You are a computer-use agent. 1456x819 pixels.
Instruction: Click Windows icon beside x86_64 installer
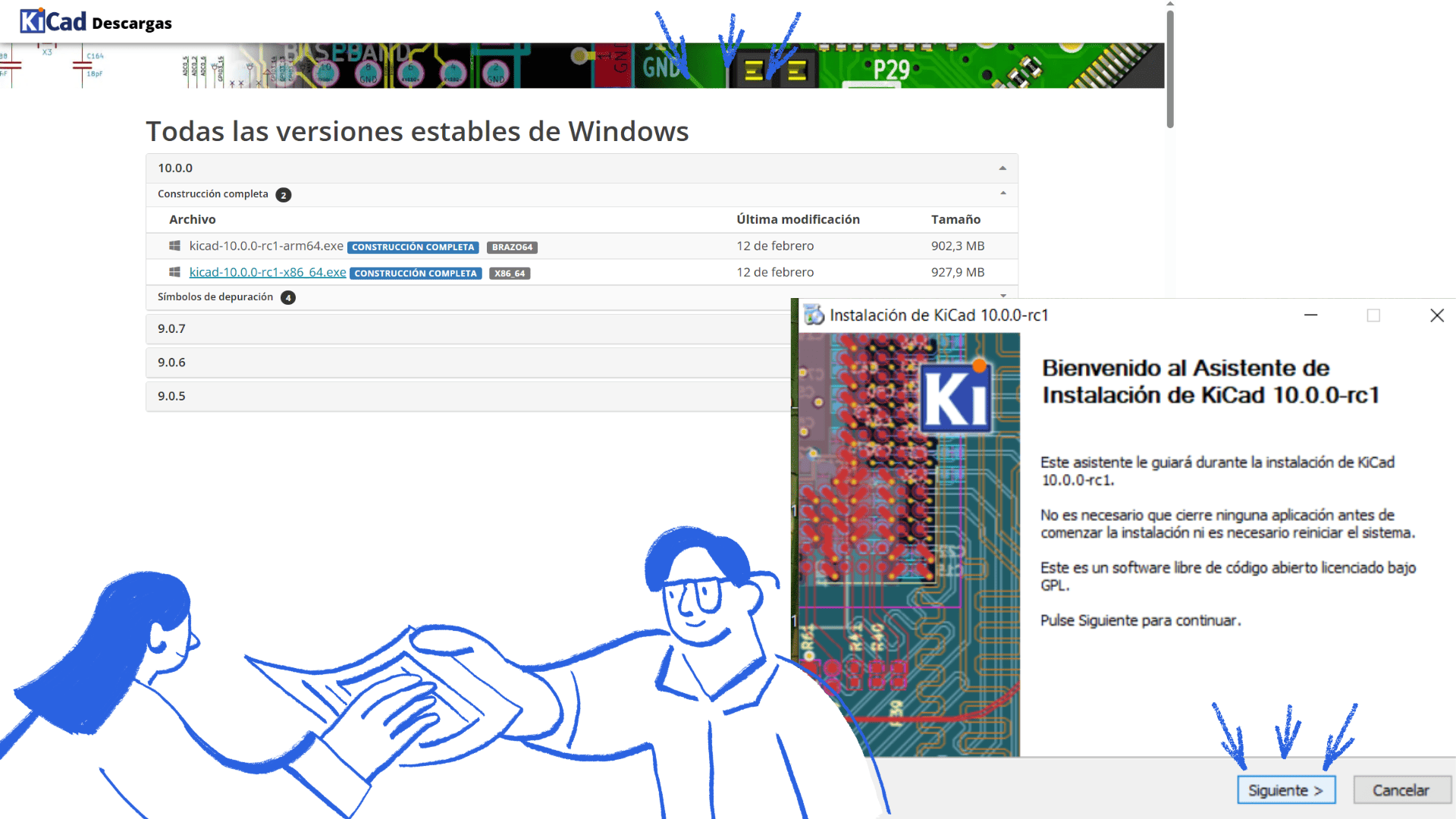click(174, 272)
